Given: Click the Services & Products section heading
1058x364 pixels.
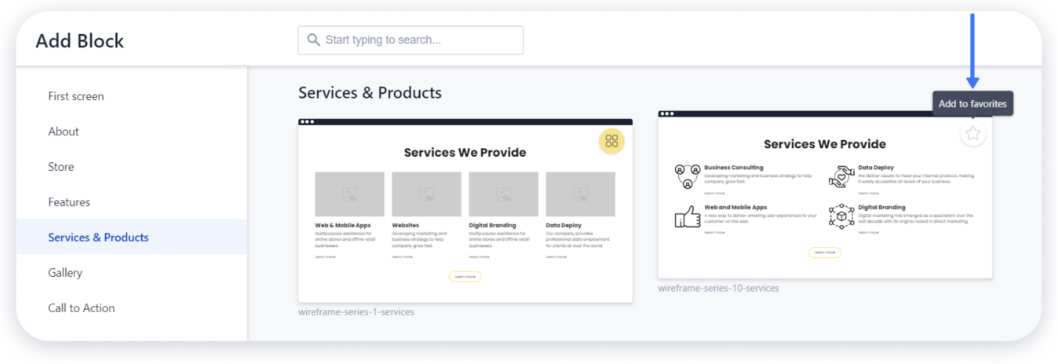Looking at the screenshot, I should click(370, 93).
